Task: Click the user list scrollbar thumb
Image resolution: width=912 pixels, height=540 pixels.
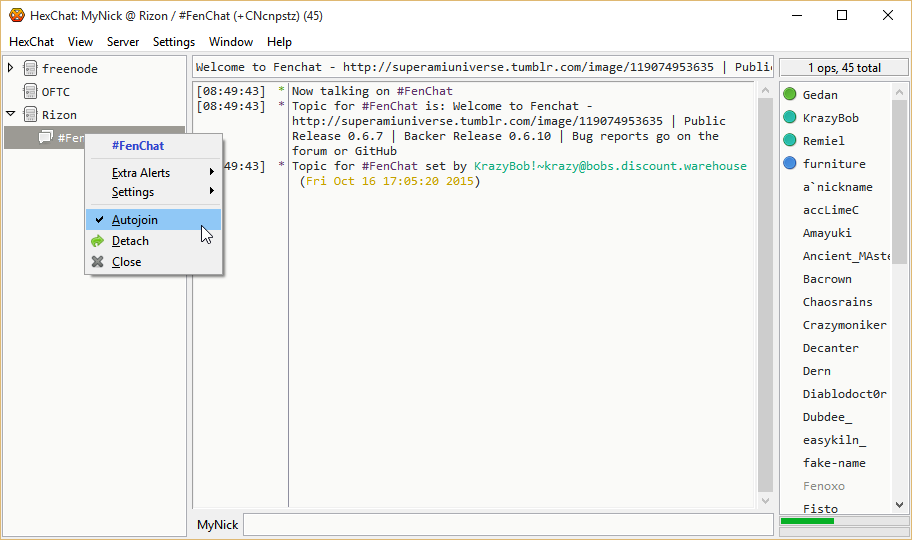Action: [x=899, y=182]
